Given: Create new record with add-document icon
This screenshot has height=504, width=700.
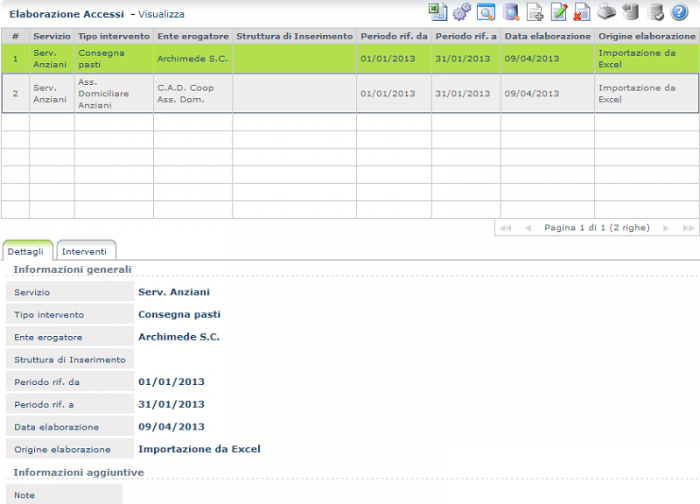Looking at the screenshot, I should [x=535, y=12].
